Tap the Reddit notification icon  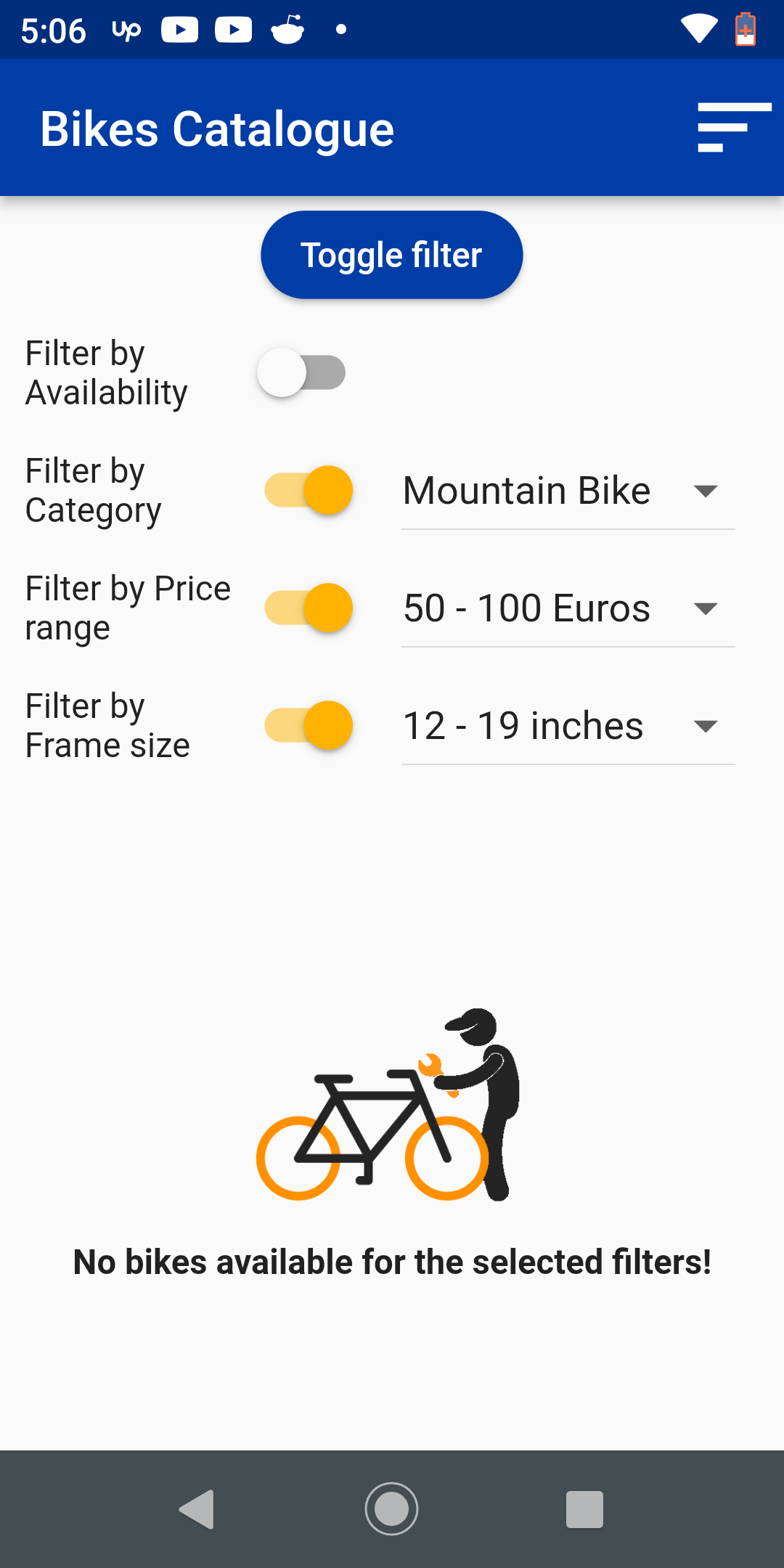287,30
